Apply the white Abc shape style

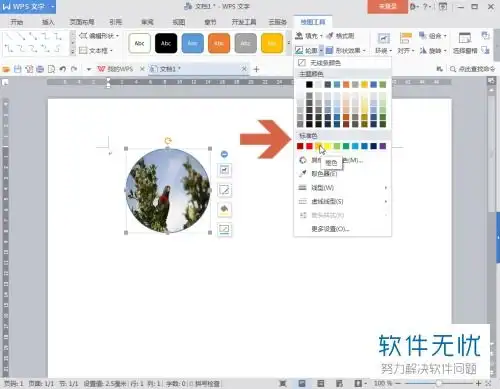point(139,43)
